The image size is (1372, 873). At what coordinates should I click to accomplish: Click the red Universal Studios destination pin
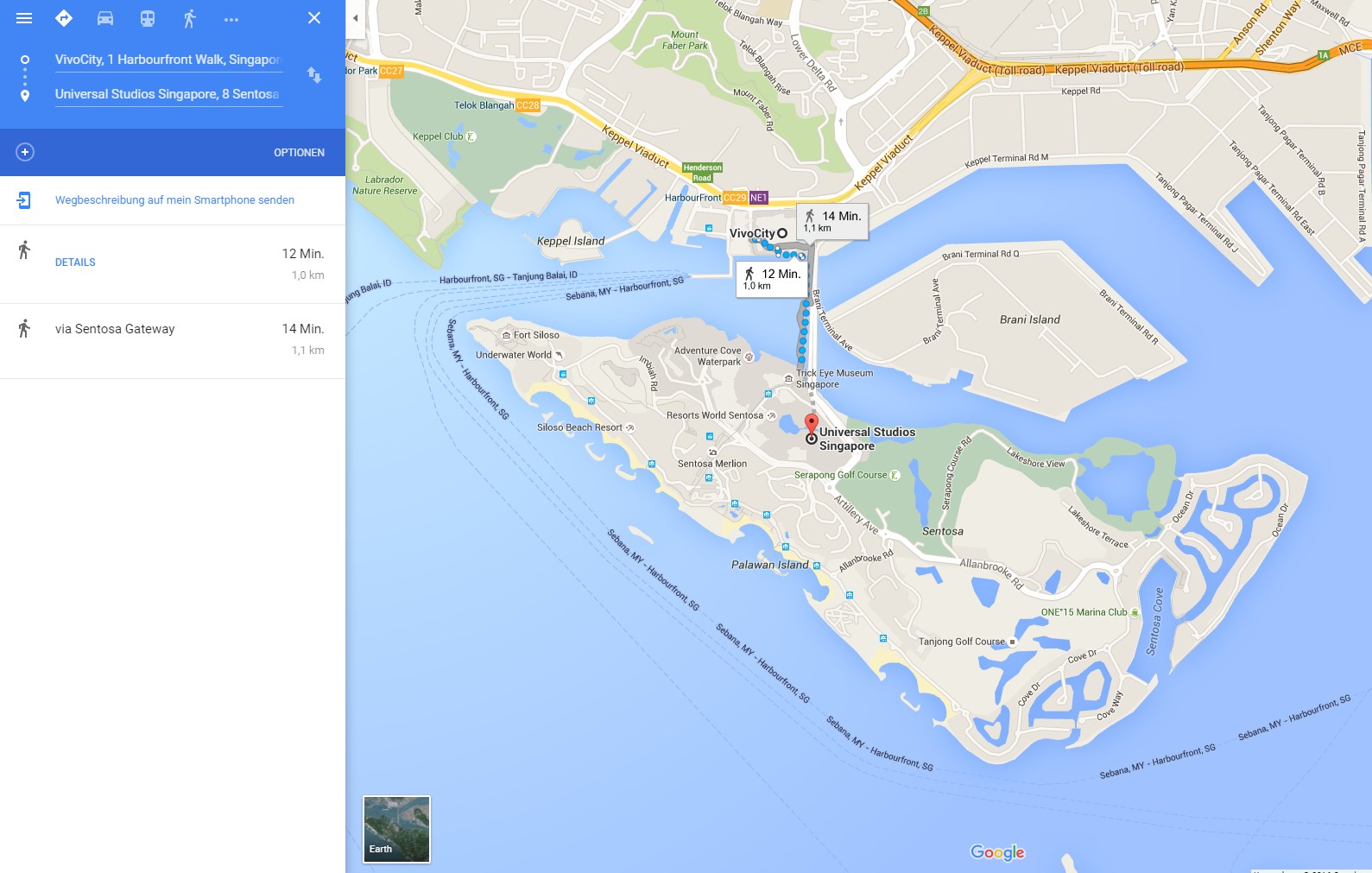(812, 424)
